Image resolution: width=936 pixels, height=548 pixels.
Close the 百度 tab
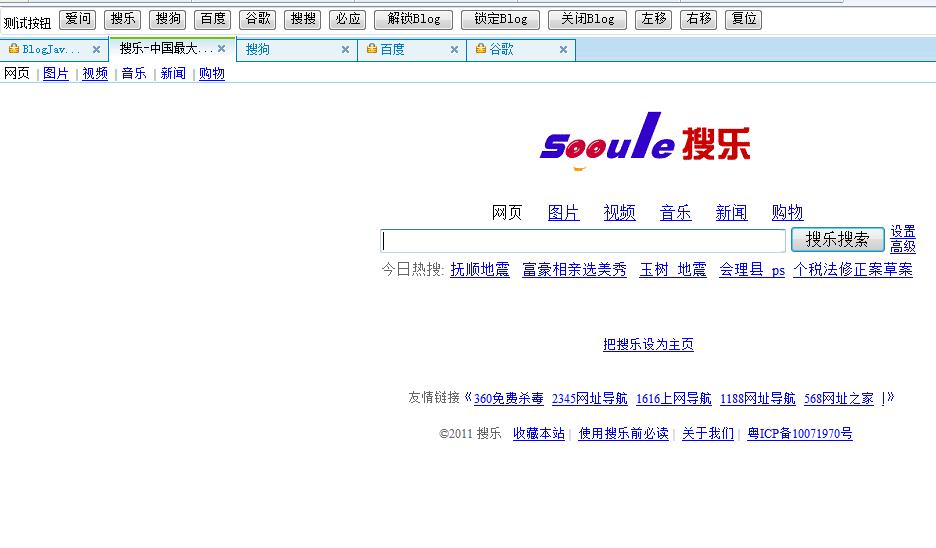point(454,50)
